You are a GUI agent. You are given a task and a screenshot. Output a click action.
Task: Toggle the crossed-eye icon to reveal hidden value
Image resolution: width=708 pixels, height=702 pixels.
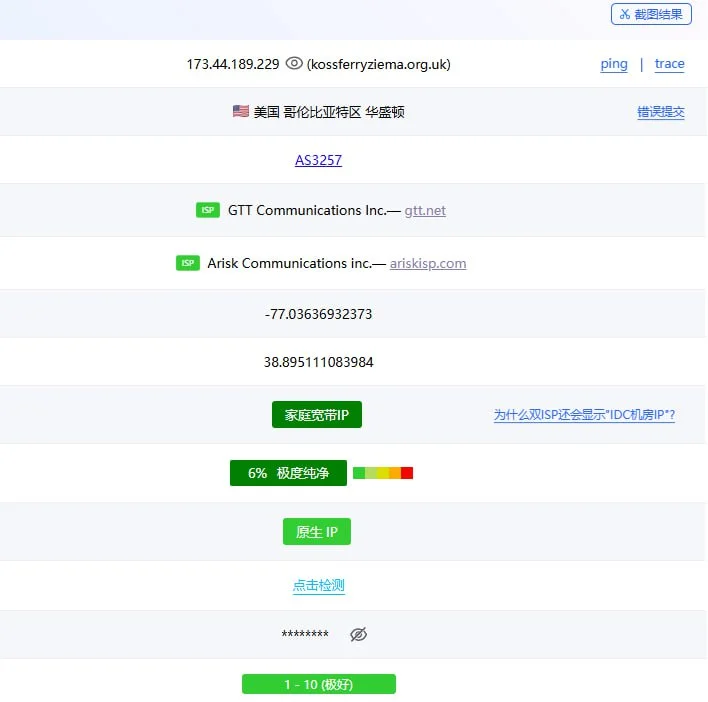(x=359, y=634)
